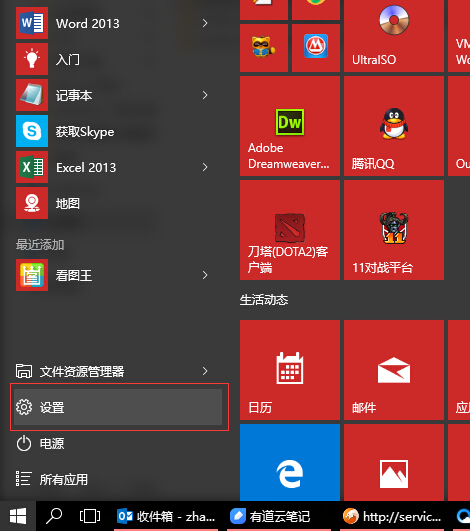Image resolution: width=470 pixels, height=531 pixels.
Task: Launch Excel 2013 icon
Action: (x=32, y=167)
